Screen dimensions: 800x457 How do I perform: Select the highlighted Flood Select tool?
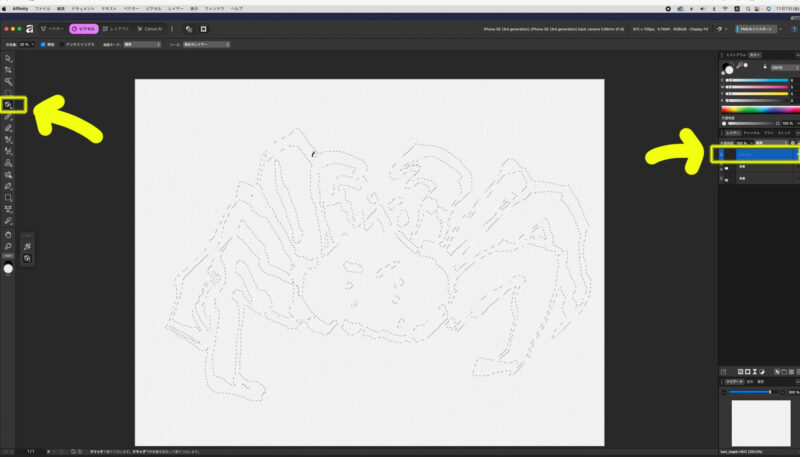coord(8,104)
